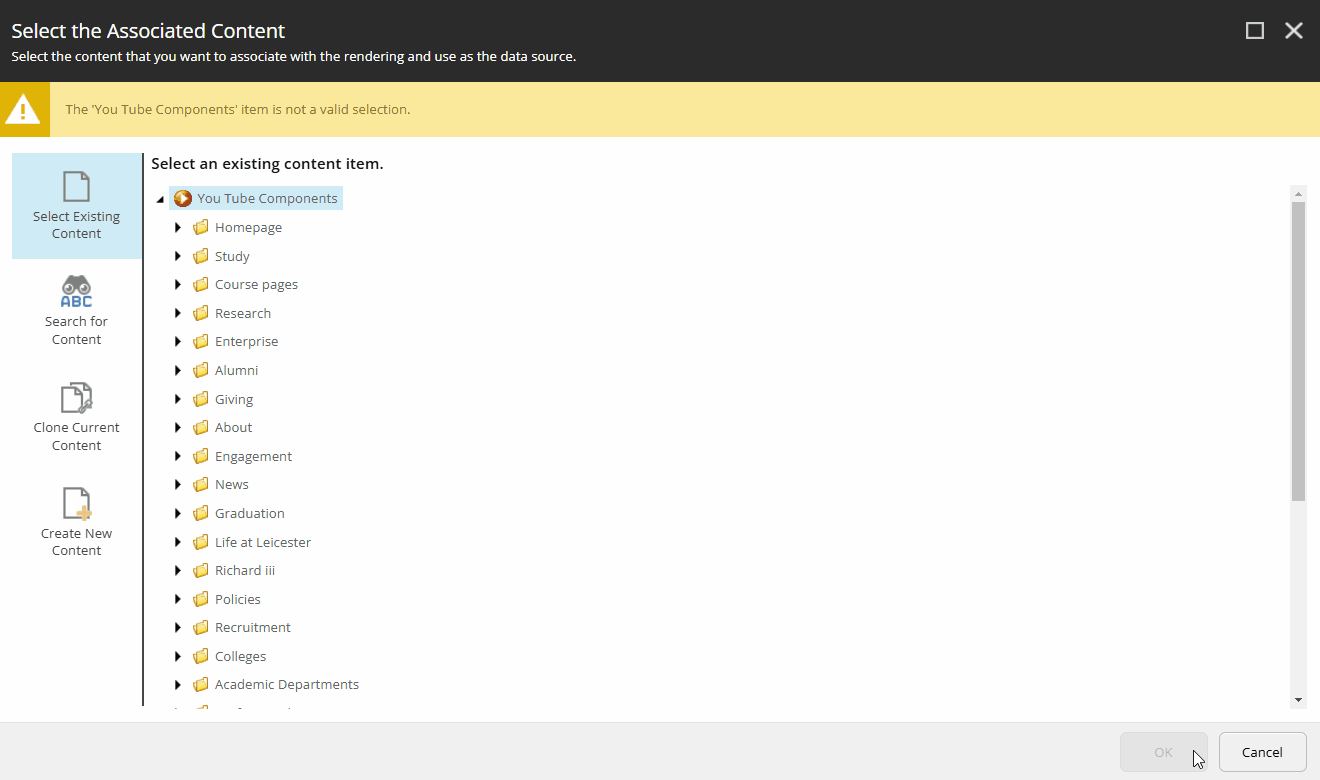This screenshot has width=1320, height=780.
Task: Expand the Academic Departments folder
Action: point(178,684)
